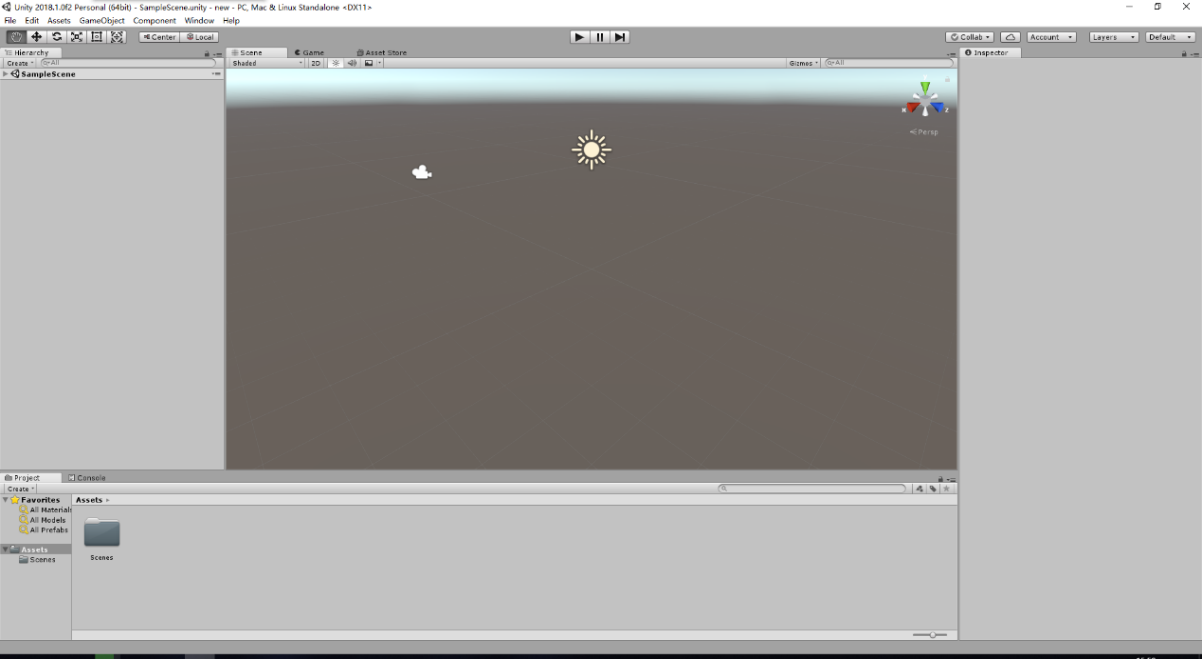This screenshot has width=1202, height=659.
Task: Click the blue Z axis gizmo cone
Action: (x=938, y=108)
